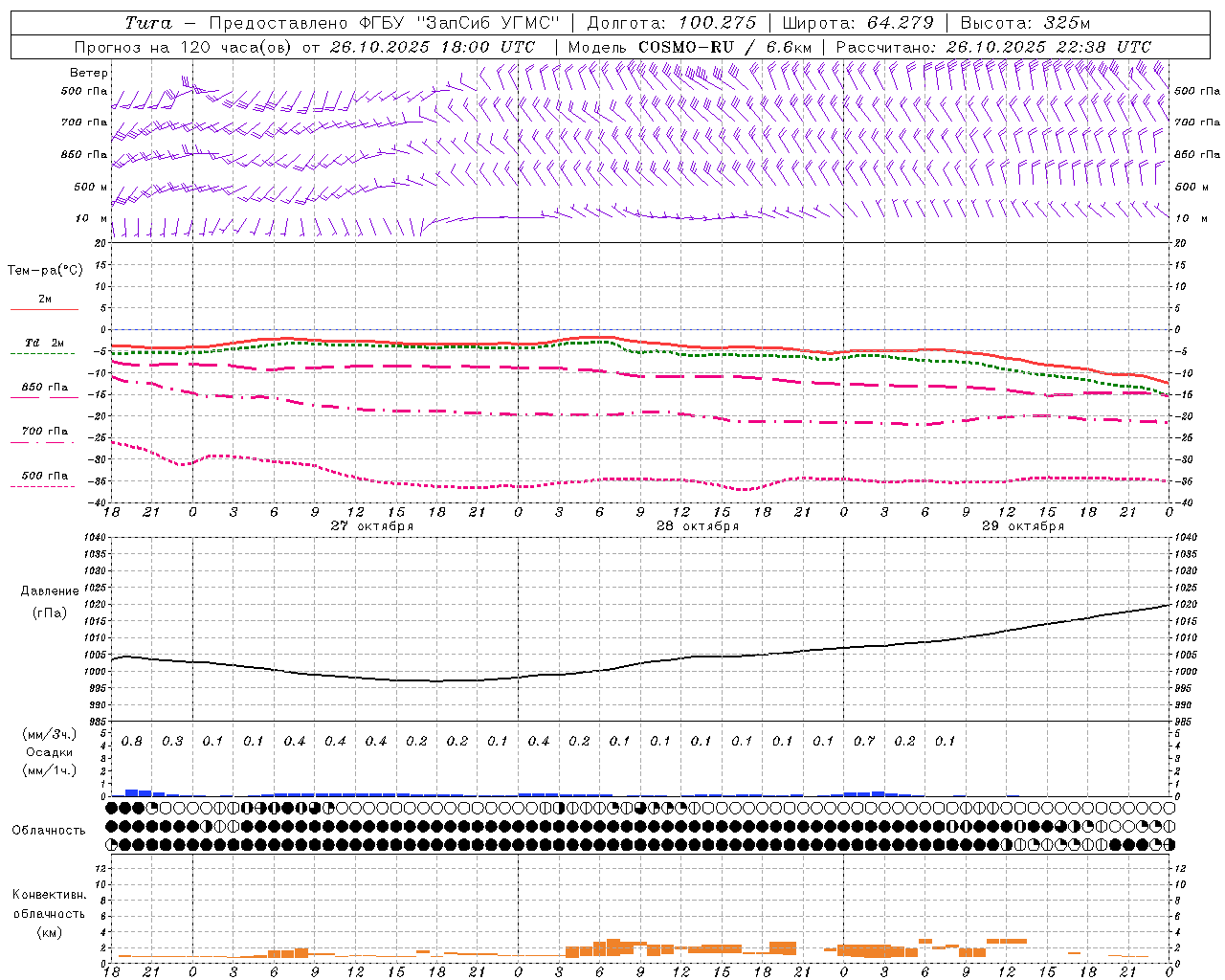Click the 0.7 precipitation value
The width and height of the screenshot is (1225, 980).
point(864,742)
